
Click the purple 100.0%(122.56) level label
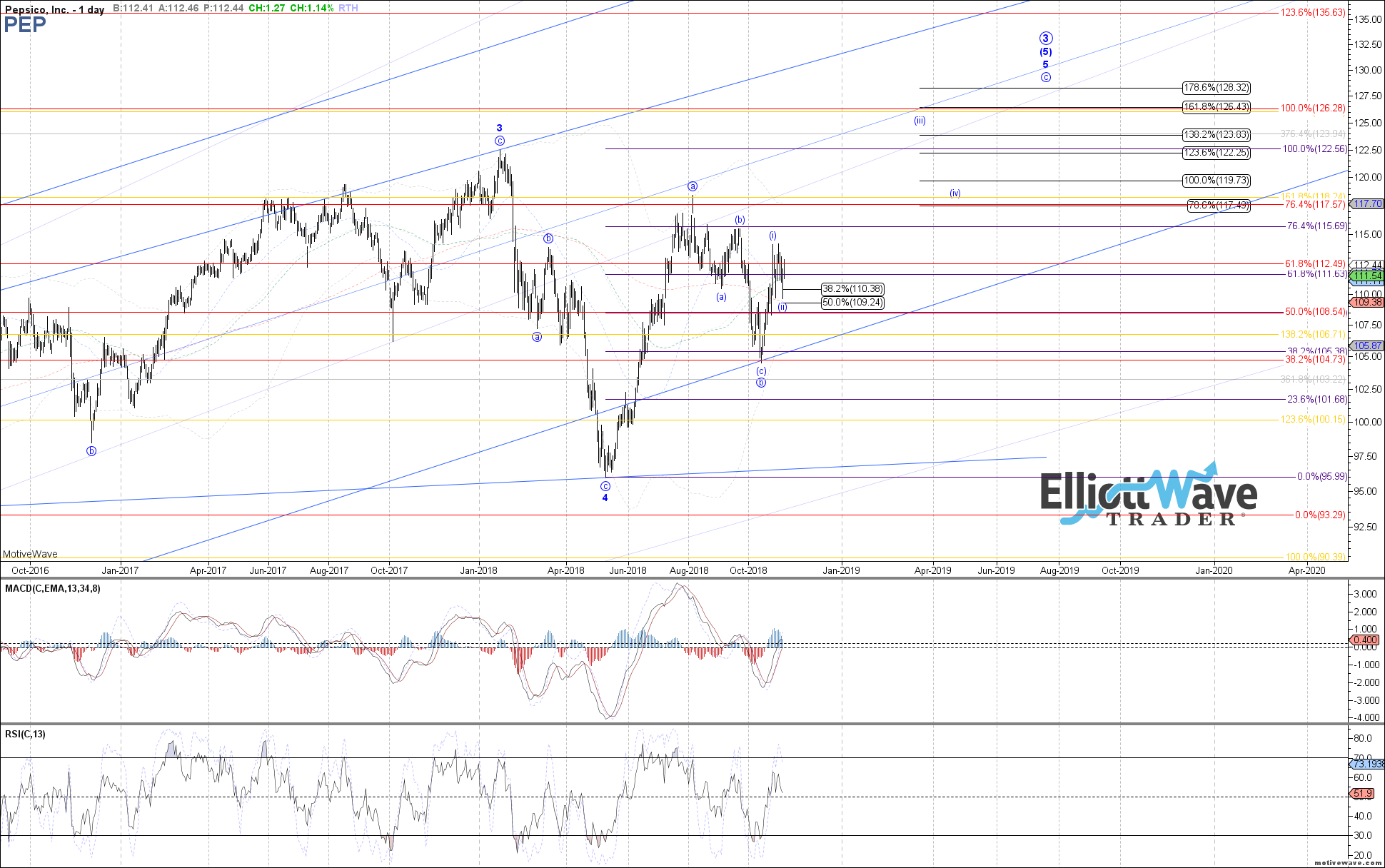[x=1314, y=149]
